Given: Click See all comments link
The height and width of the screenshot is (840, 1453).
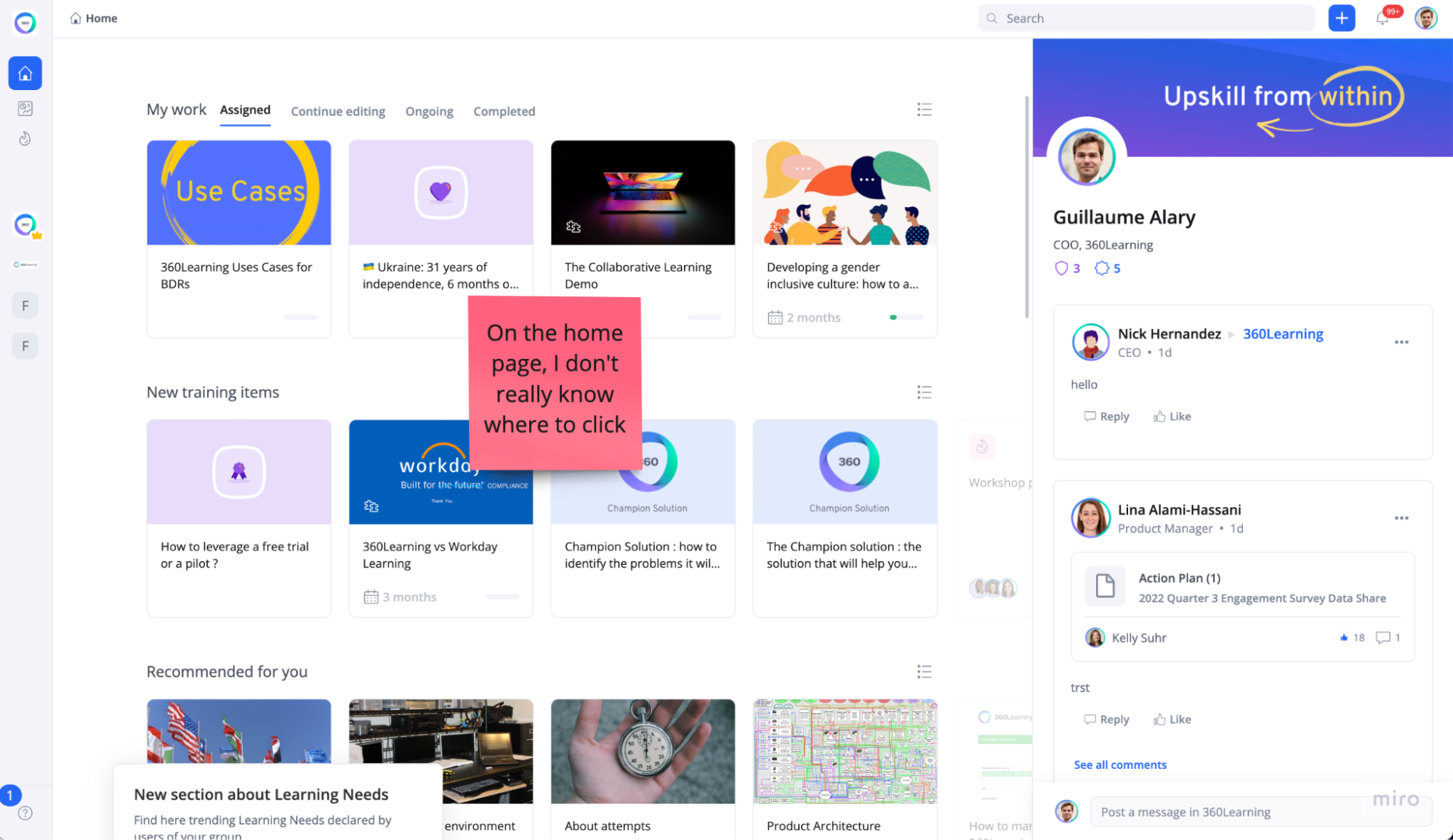Looking at the screenshot, I should [1119, 764].
